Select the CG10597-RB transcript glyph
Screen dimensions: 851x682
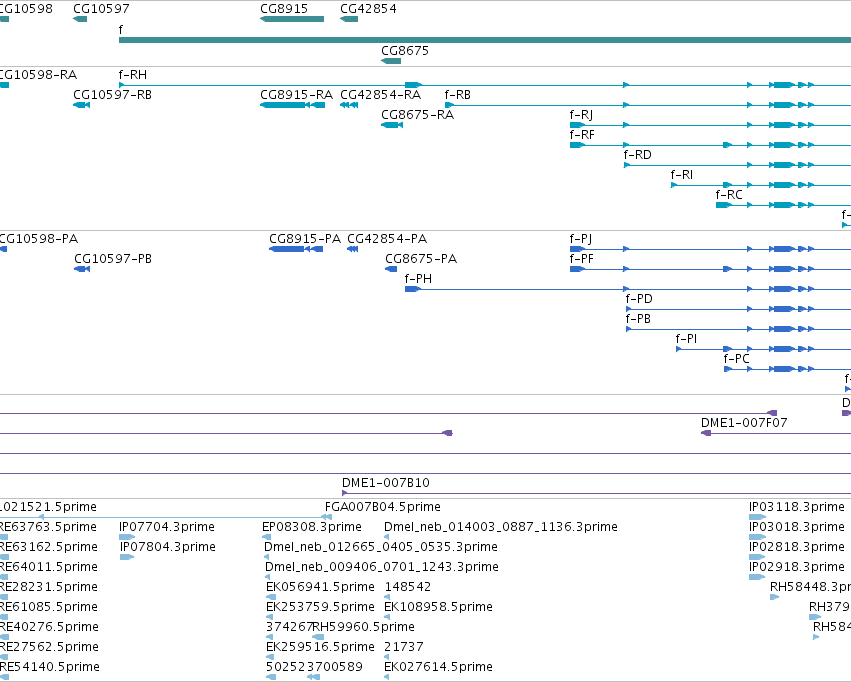(x=81, y=105)
